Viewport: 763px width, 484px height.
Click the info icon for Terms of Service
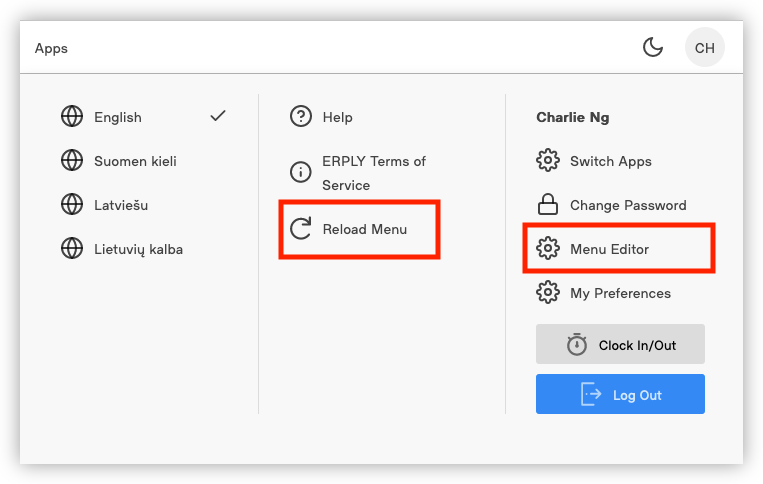pos(301,173)
